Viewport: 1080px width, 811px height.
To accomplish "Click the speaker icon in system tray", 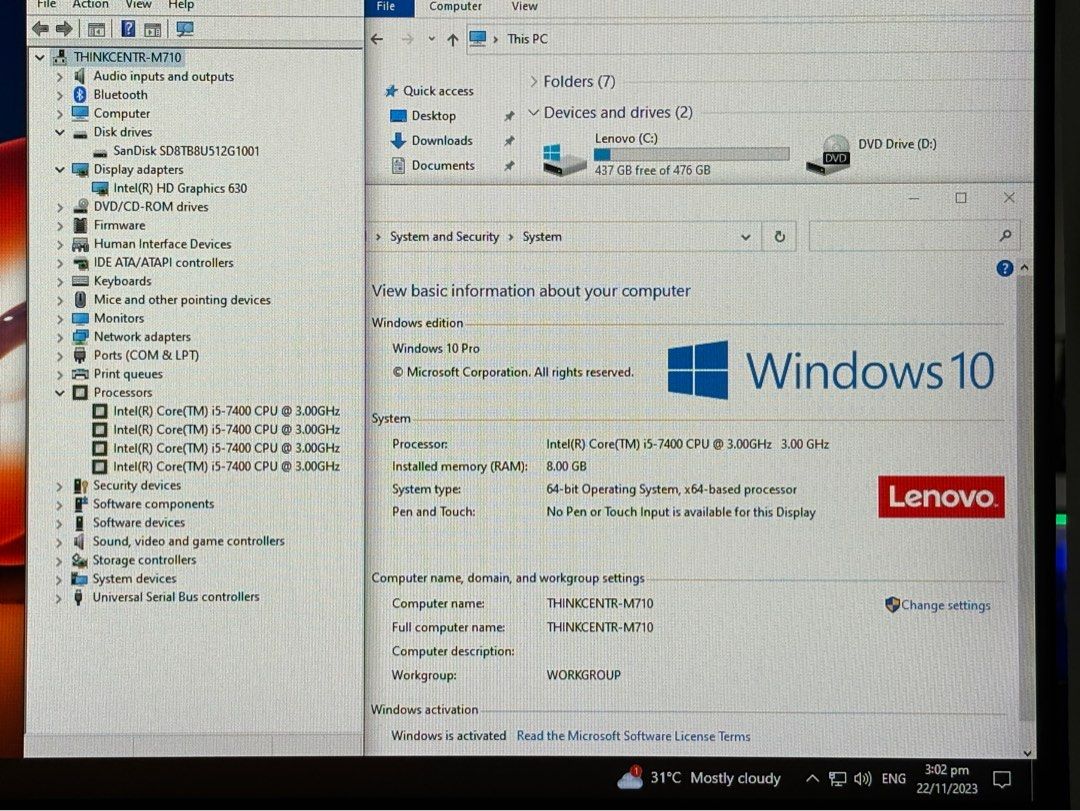I will pyautogui.click(x=862, y=778).
